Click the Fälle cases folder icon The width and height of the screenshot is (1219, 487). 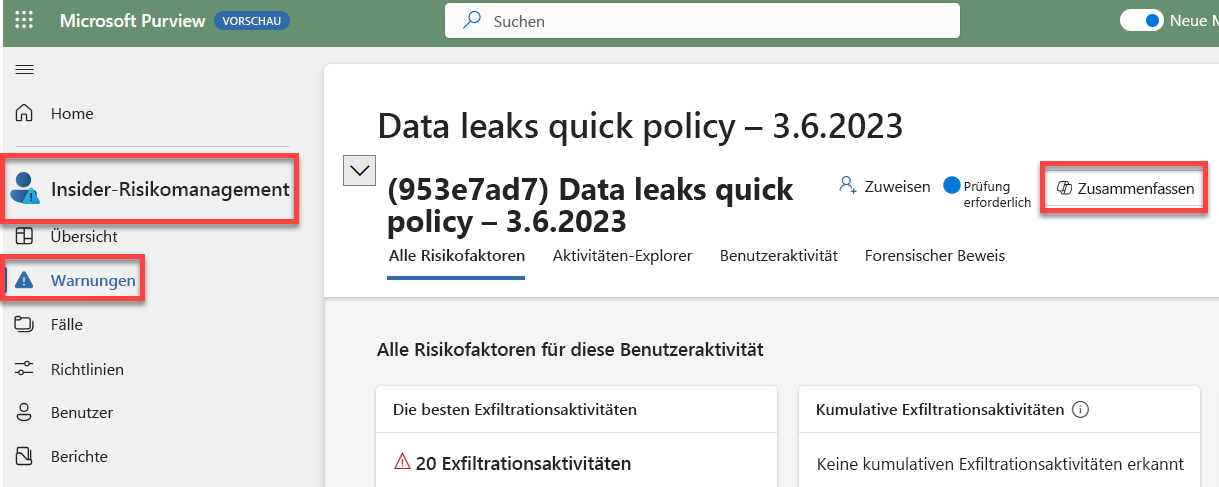tap(25, 324)
